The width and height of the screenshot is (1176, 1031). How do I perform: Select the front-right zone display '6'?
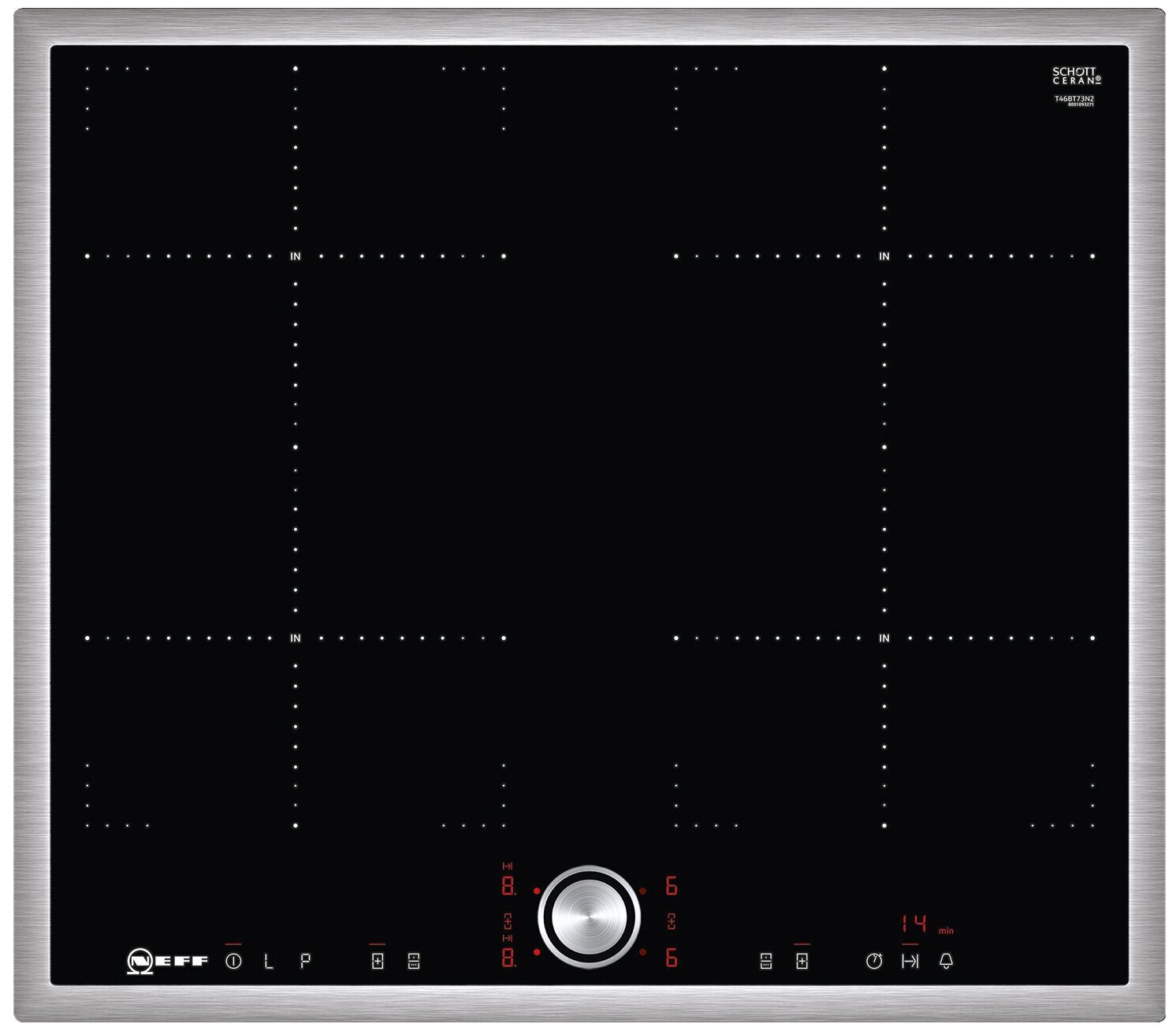click(x=672, y=958)
